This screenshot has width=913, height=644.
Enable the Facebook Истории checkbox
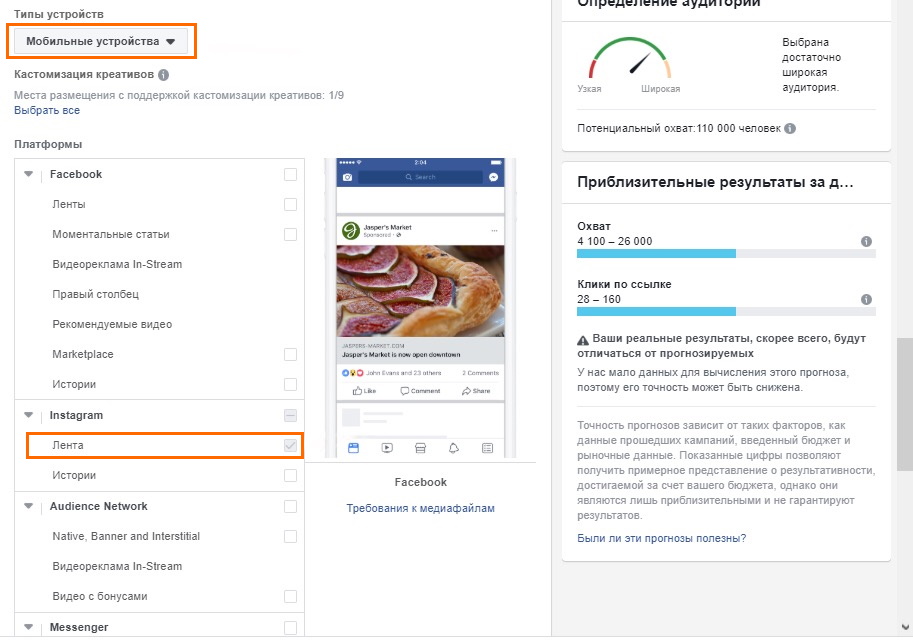290,384
